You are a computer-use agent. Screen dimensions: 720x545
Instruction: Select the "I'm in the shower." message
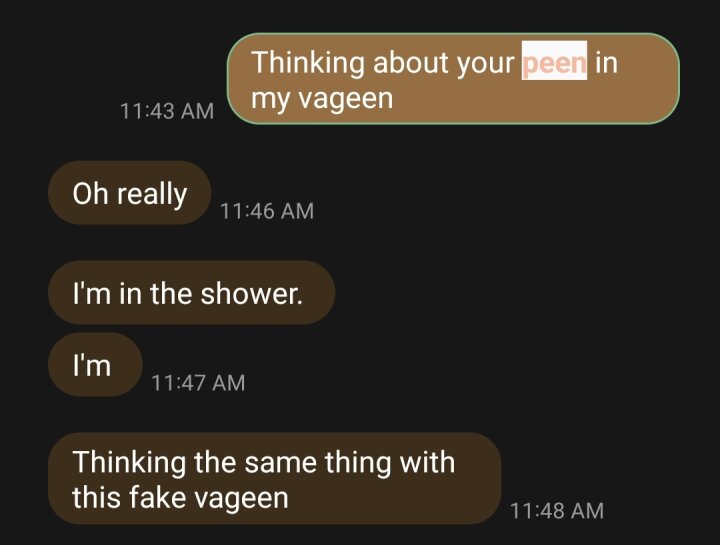[x=191, y=293]
